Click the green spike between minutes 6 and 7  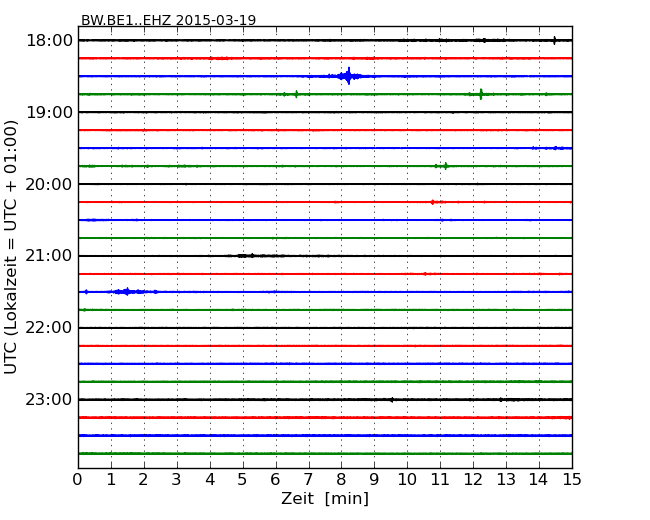(296, 94)
